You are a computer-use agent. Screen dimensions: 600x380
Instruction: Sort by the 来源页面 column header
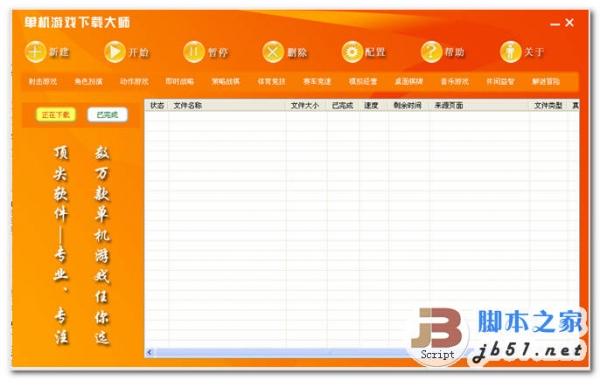pos(479,105)
